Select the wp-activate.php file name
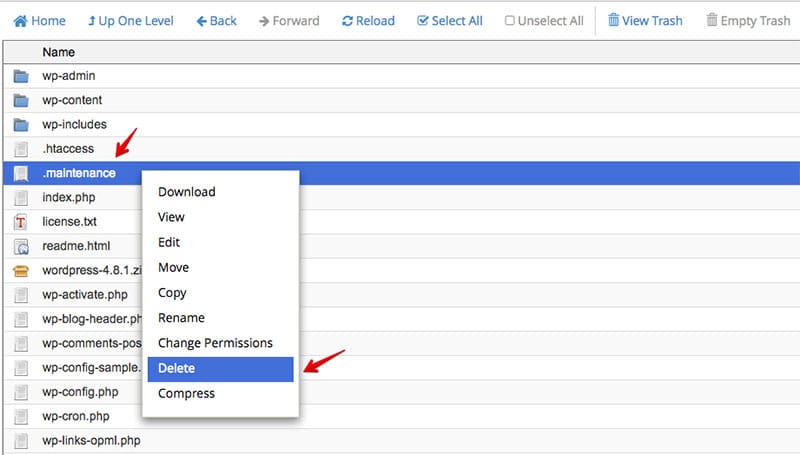 click(x=85, y=295)
